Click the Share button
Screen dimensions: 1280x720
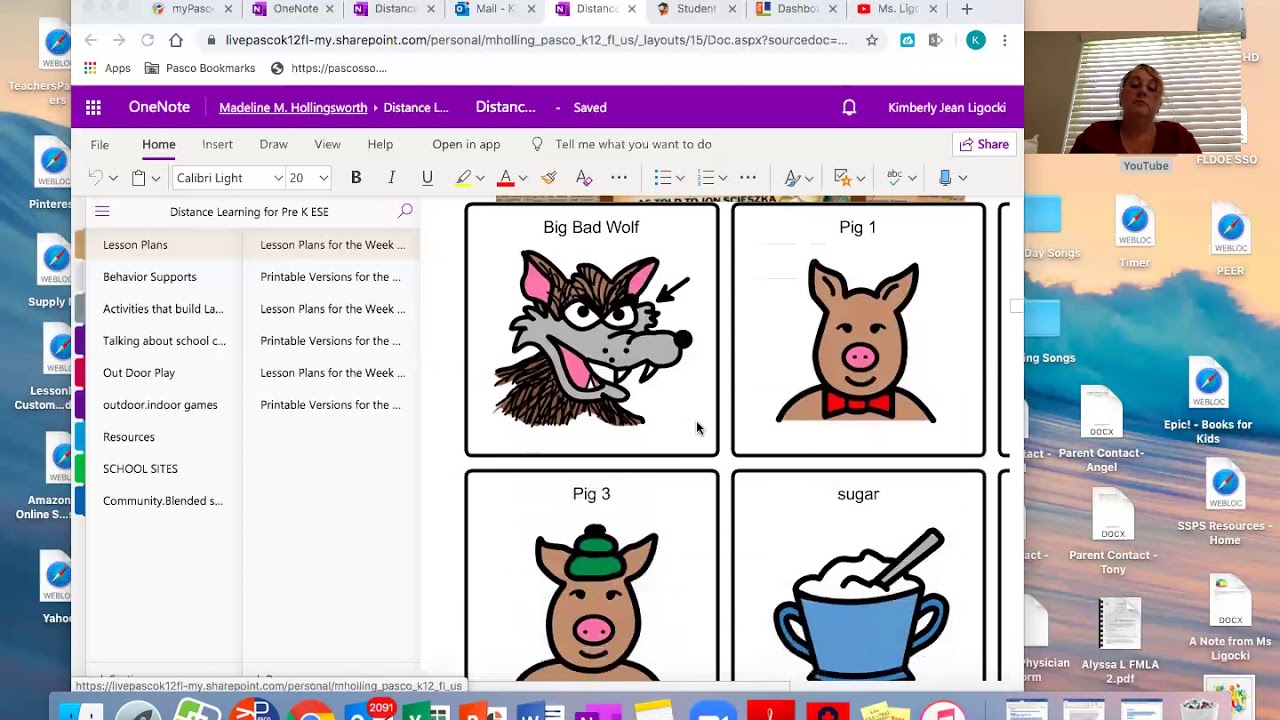pos(984,144)
